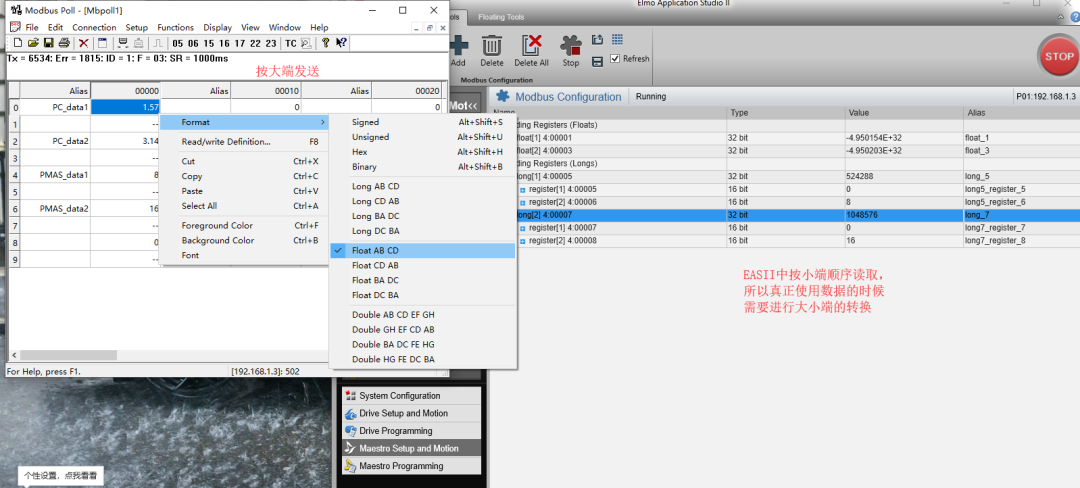Click function 23 toolbar button
Viewport: 1080px width, 488px height.
[271, 43]
